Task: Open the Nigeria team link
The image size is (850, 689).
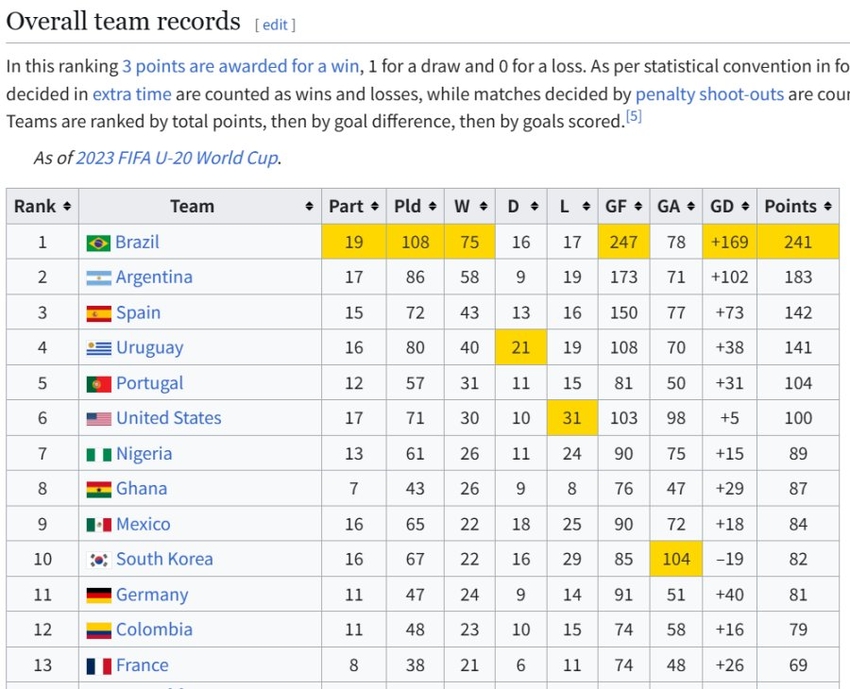Action: coord(144,454)
